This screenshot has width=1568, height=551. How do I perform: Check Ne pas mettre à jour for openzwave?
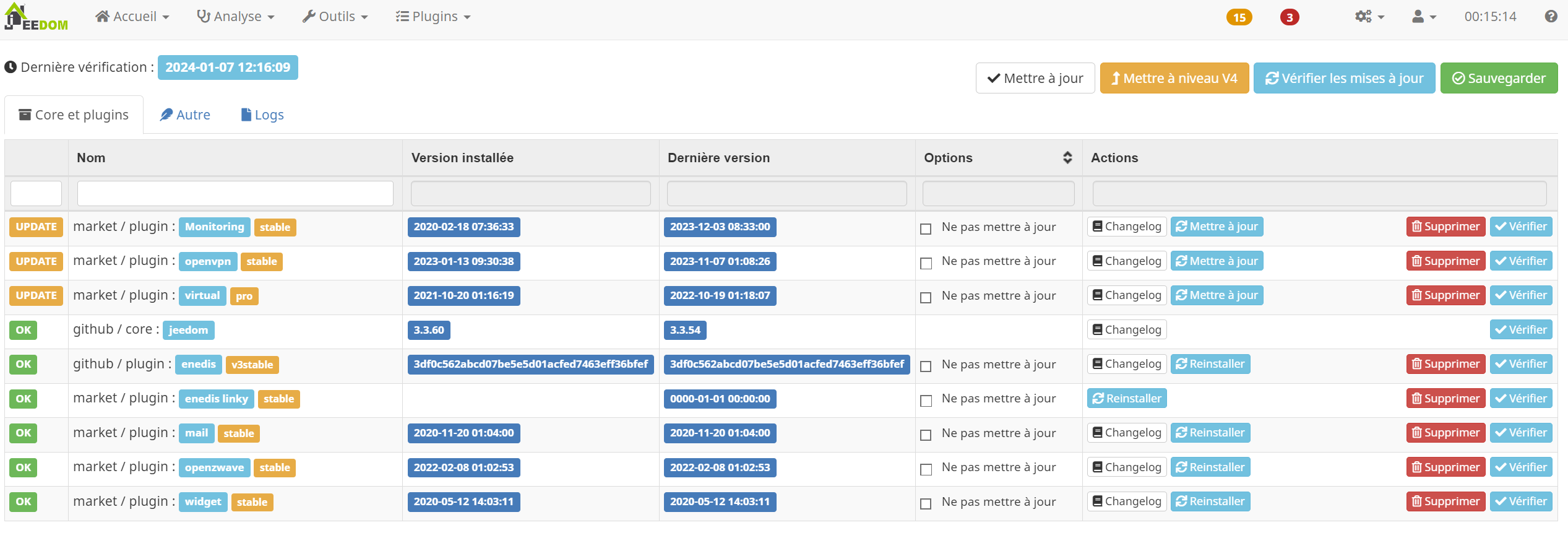coord(926,469)
